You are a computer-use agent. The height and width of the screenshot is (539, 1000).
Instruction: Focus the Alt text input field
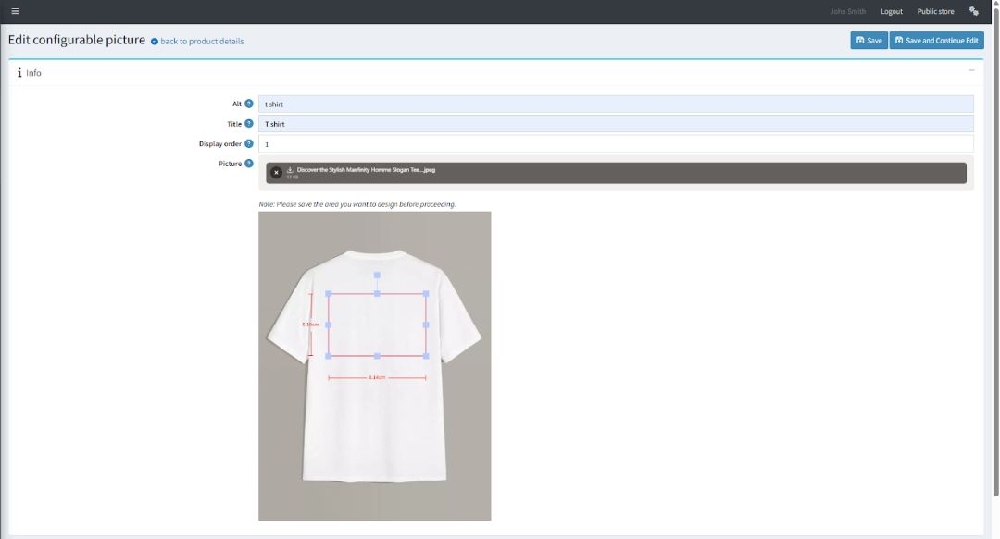coord(615,104)
